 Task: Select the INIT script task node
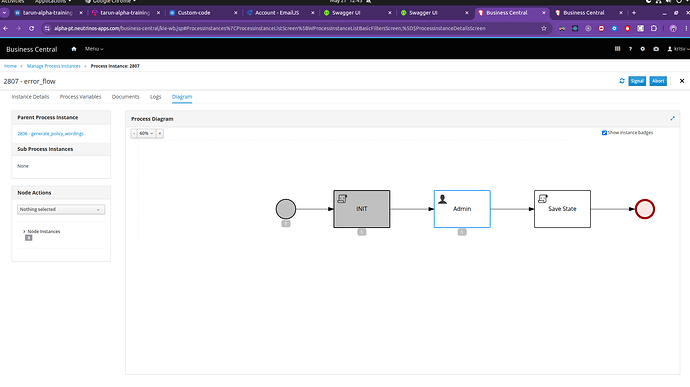(362, 209)
